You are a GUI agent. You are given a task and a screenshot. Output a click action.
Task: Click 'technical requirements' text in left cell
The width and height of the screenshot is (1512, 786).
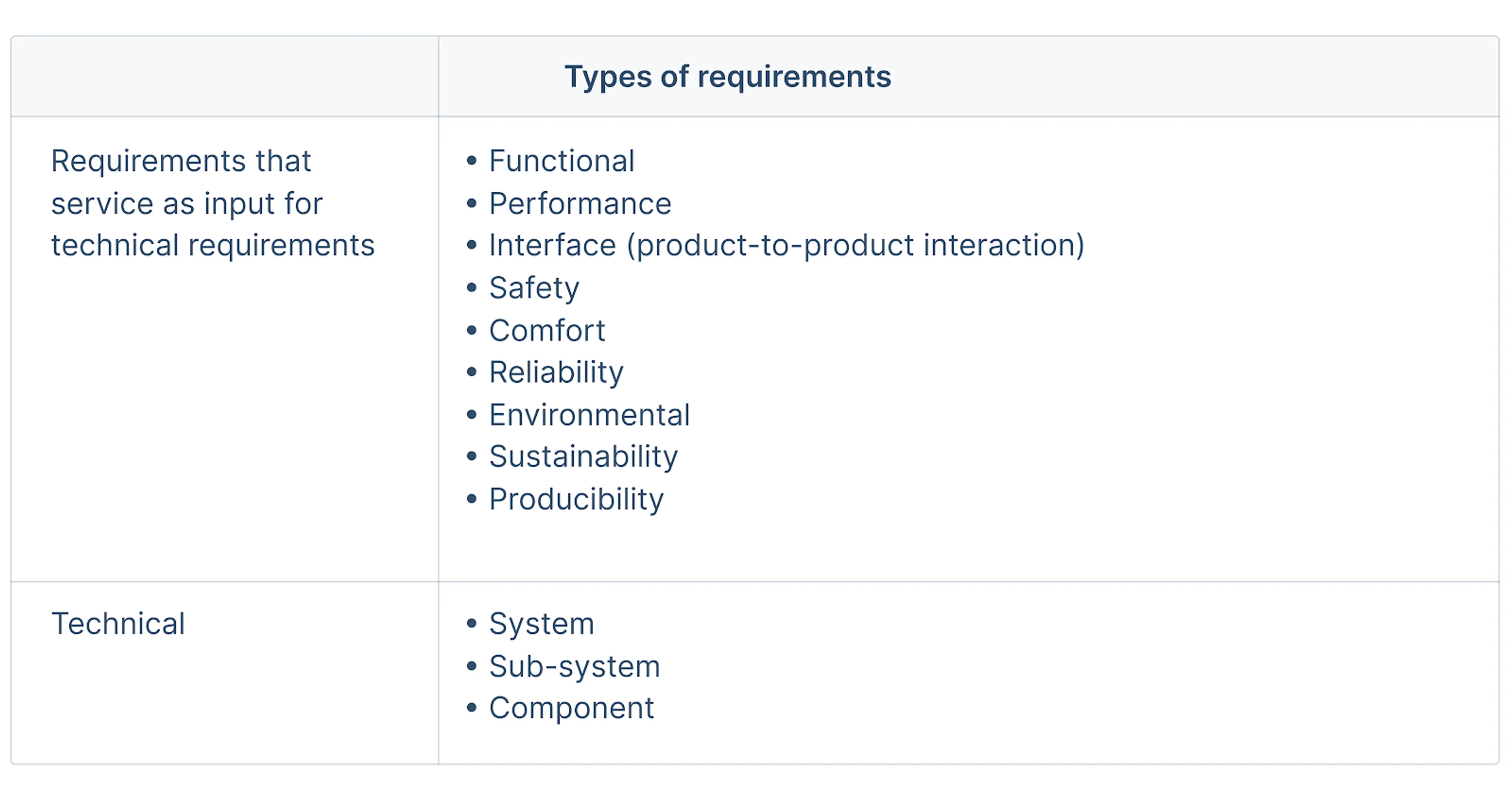[213, 245]
